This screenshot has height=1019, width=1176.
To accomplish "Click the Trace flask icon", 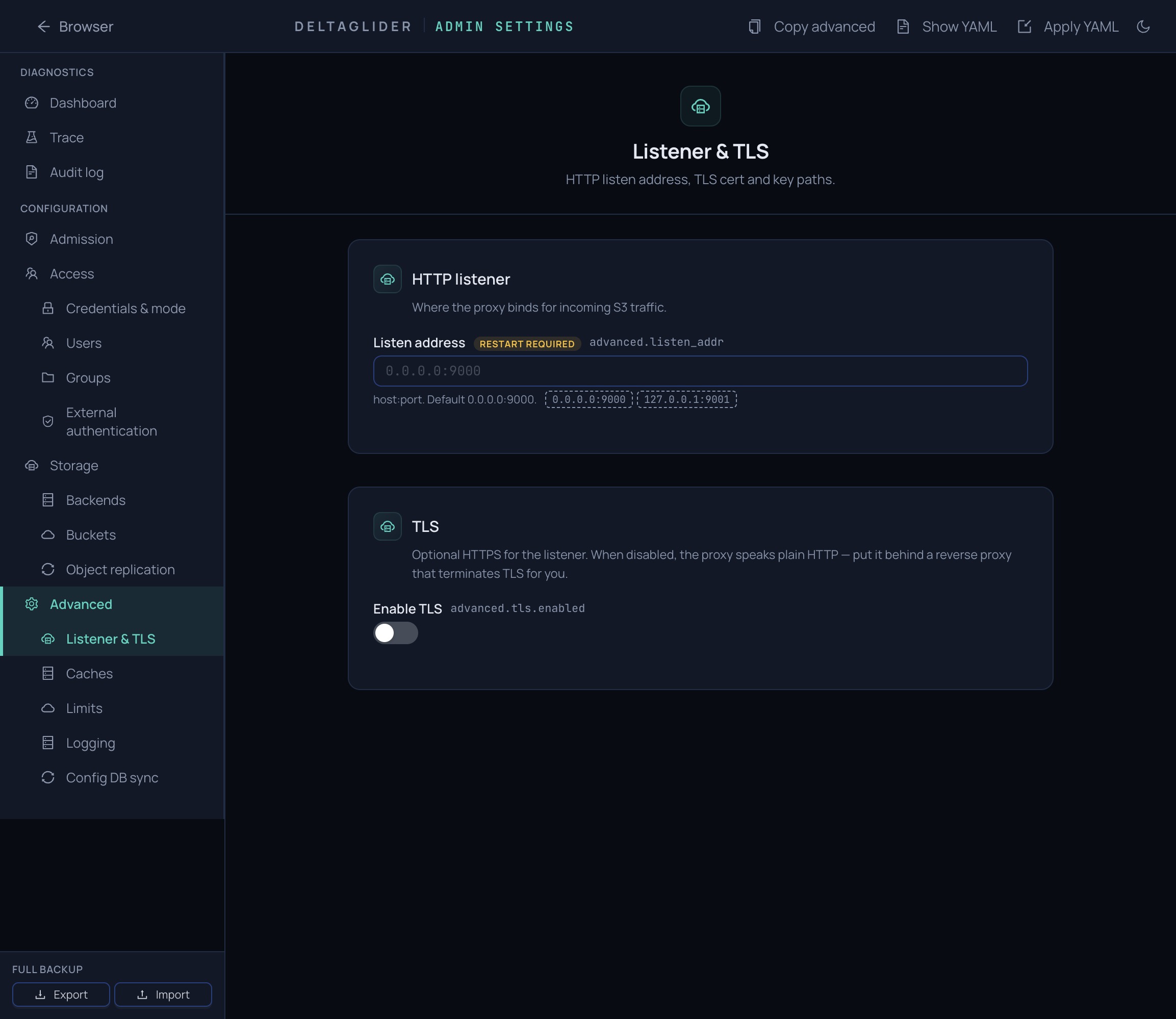I will pos(32,138).
